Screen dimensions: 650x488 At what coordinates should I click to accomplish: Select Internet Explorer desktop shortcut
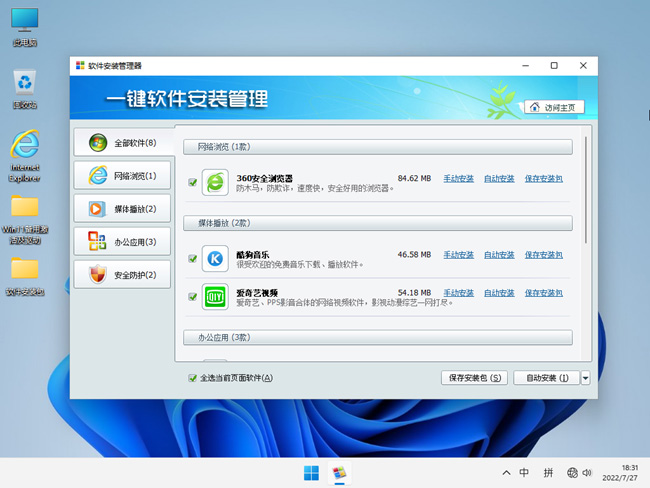click(x=25, y=155)
